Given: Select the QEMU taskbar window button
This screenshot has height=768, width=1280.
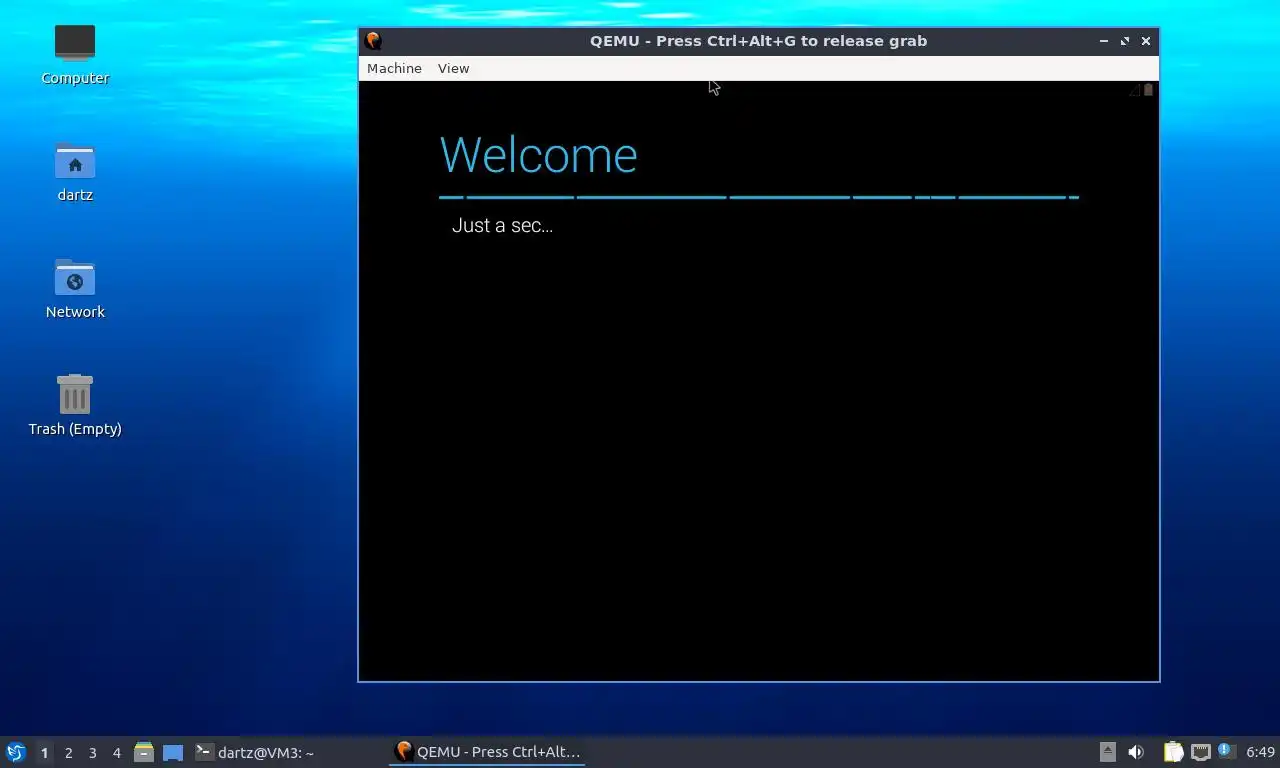Looking at the screenshot, I should coord(488,752).
